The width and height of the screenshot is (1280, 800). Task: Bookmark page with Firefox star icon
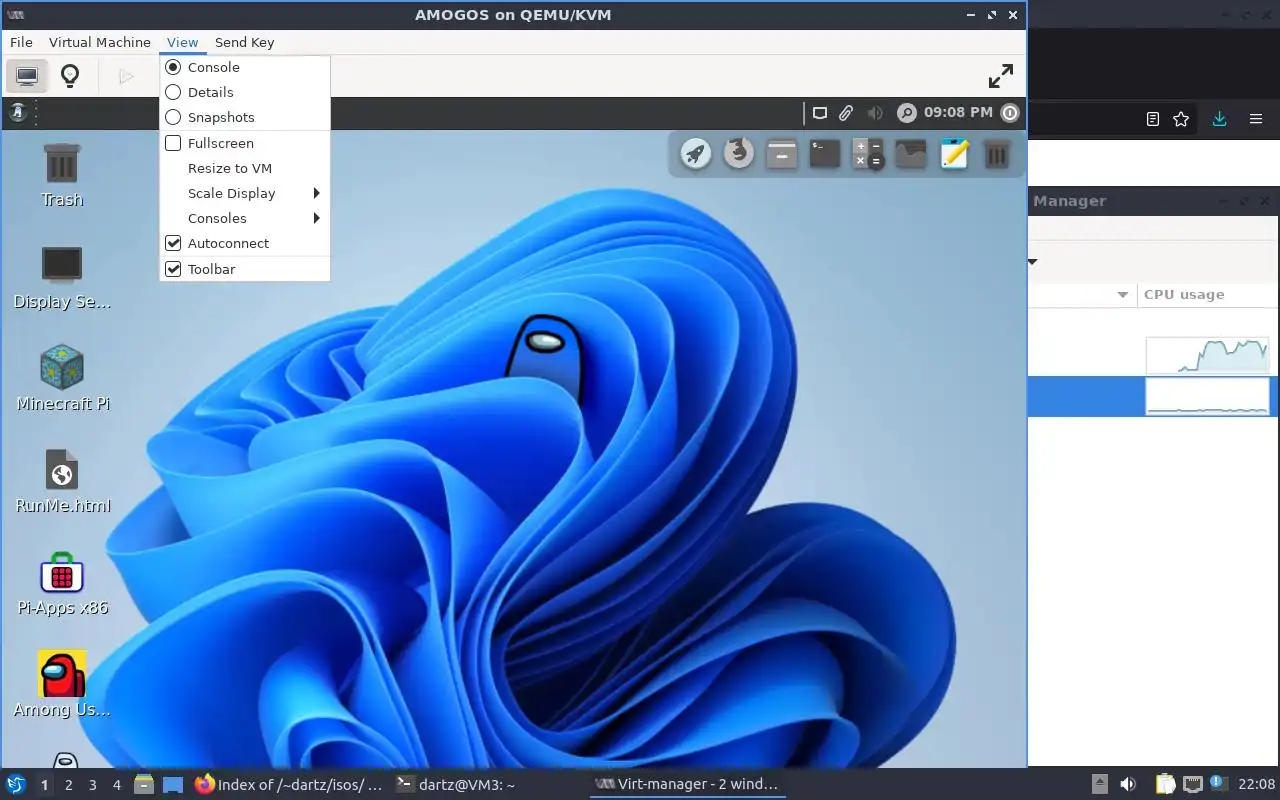click(x=1181, y=119)
